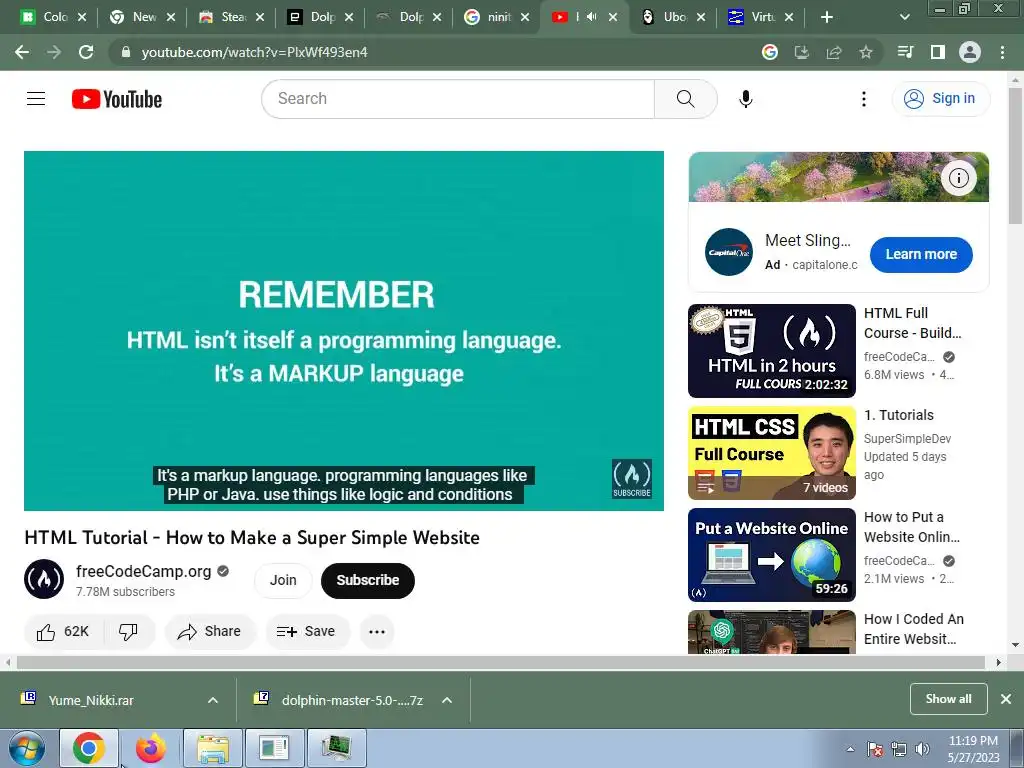Click the search magnifier button

685,99
